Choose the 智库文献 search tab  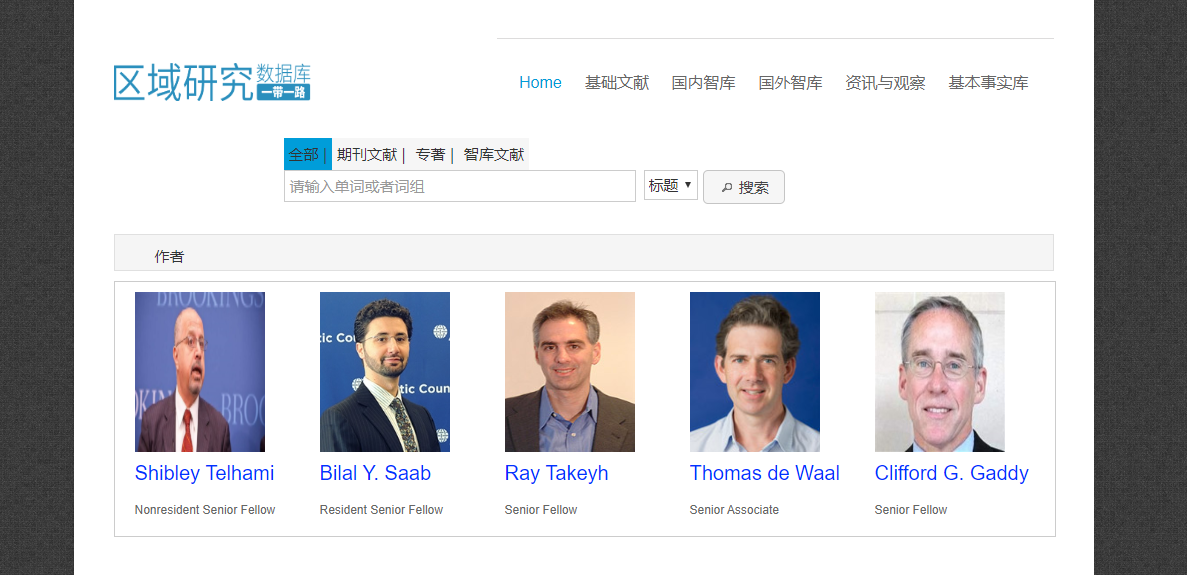[x=494, y=155]
